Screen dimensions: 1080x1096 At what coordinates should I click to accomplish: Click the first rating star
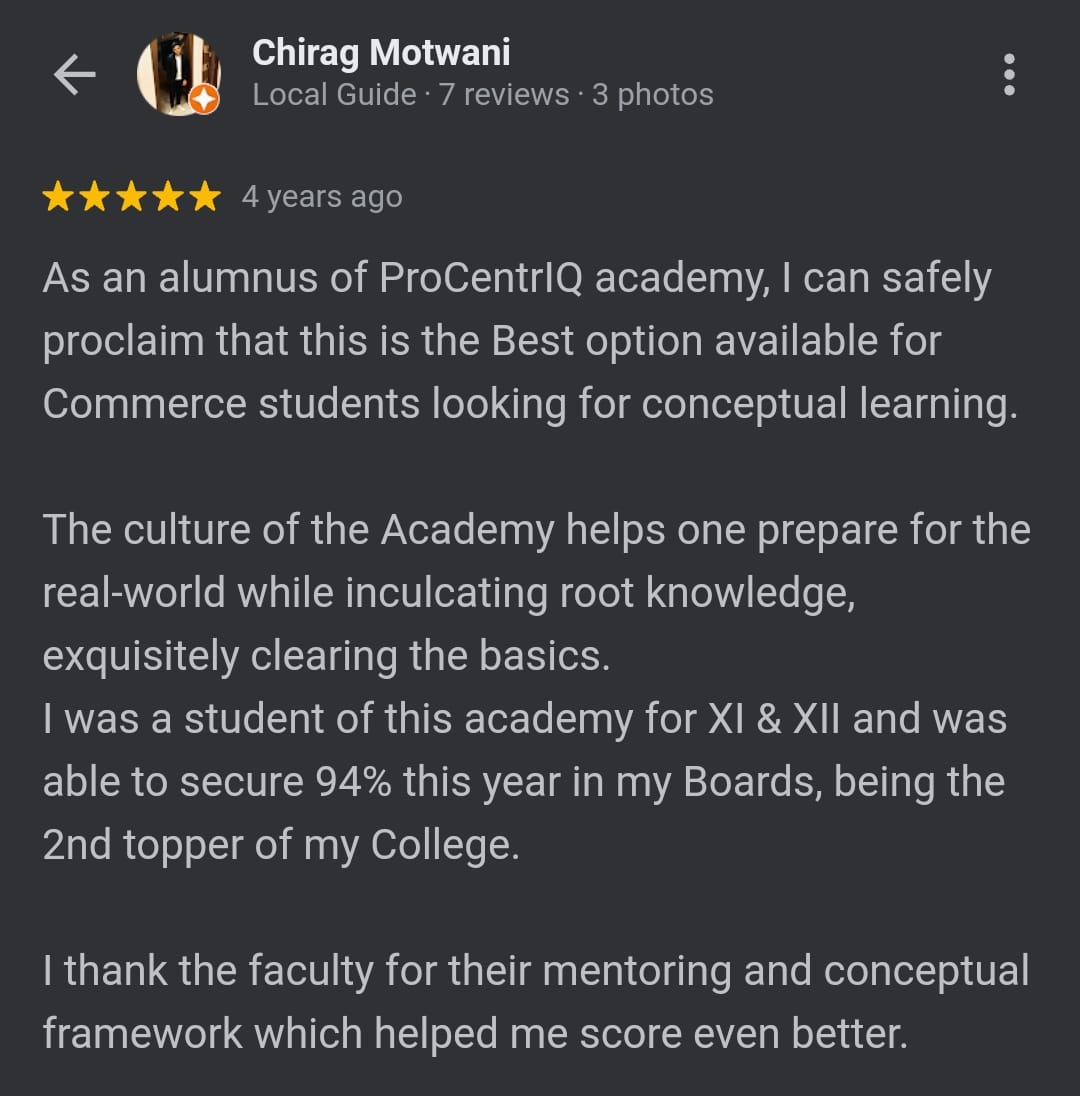[59, 197]
